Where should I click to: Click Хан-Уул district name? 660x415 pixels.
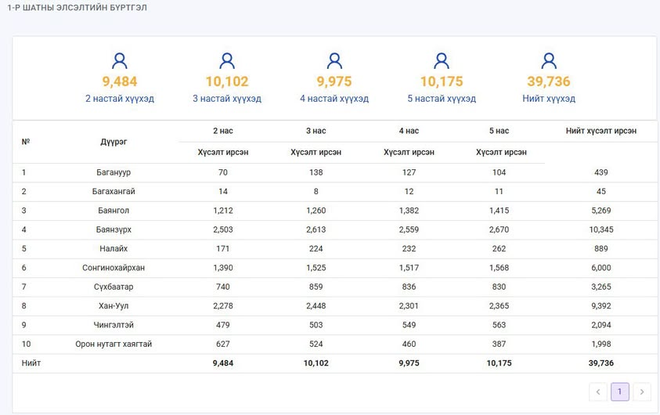click(114, 306)
